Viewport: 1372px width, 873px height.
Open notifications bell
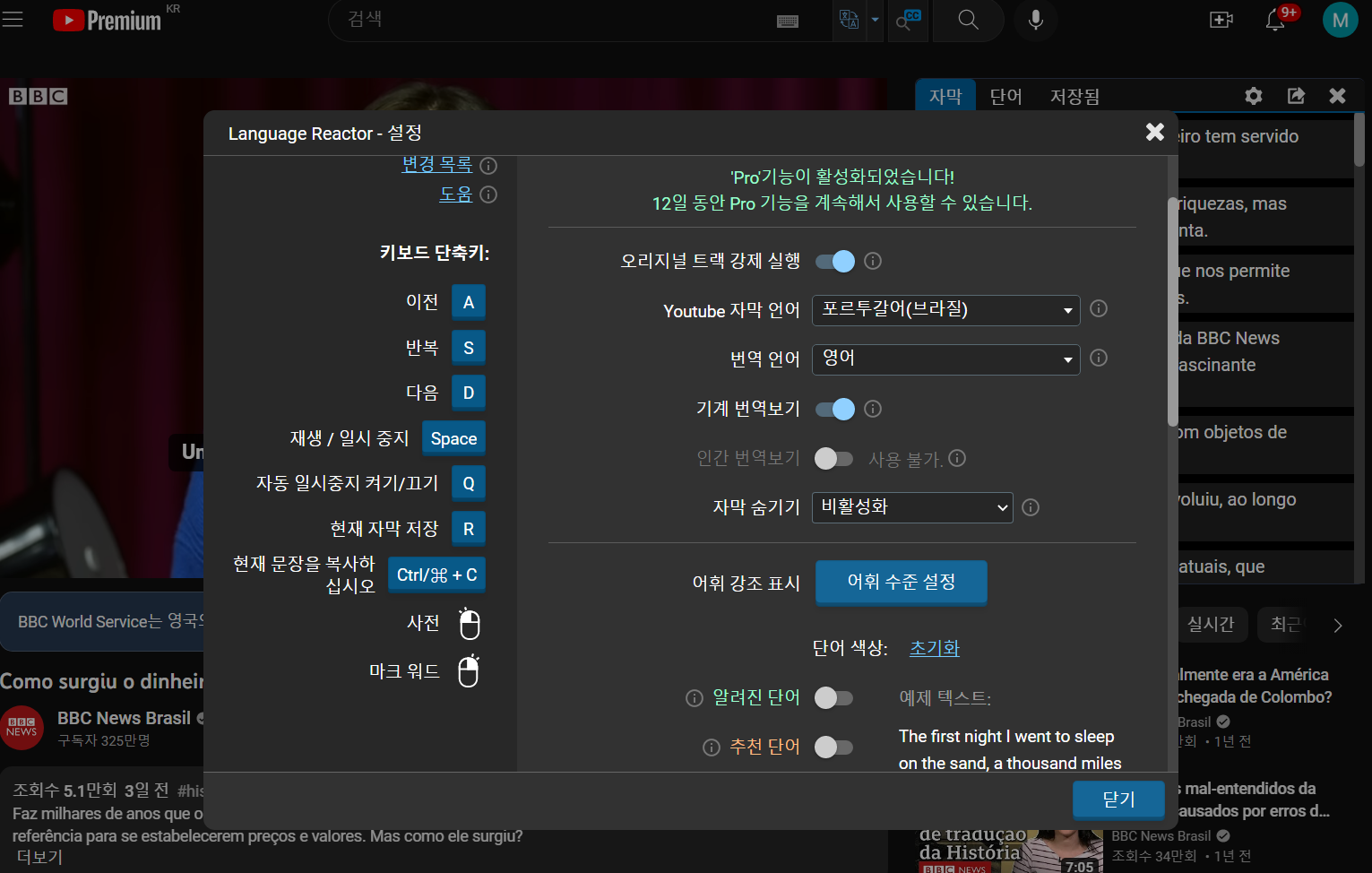pos(1275,21)
